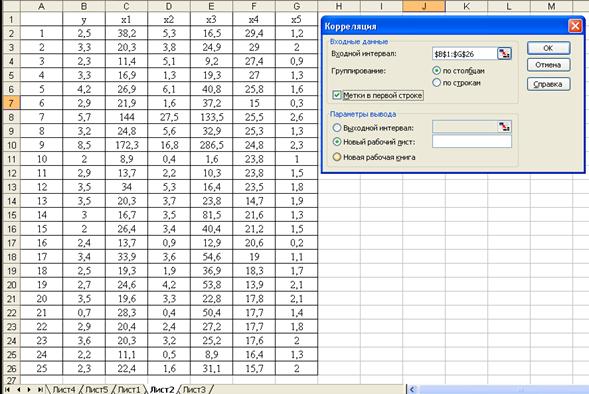Select column D header
This screenshot has width=589, height=394.
169,6
